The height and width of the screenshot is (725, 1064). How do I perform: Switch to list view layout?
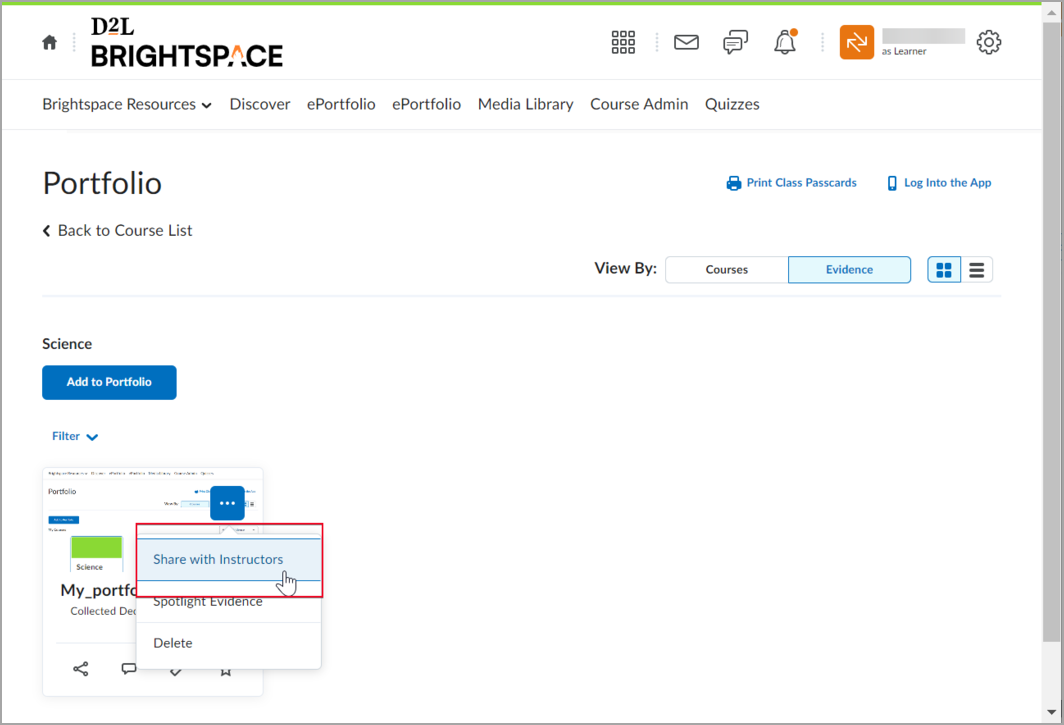tap(976, 269)
